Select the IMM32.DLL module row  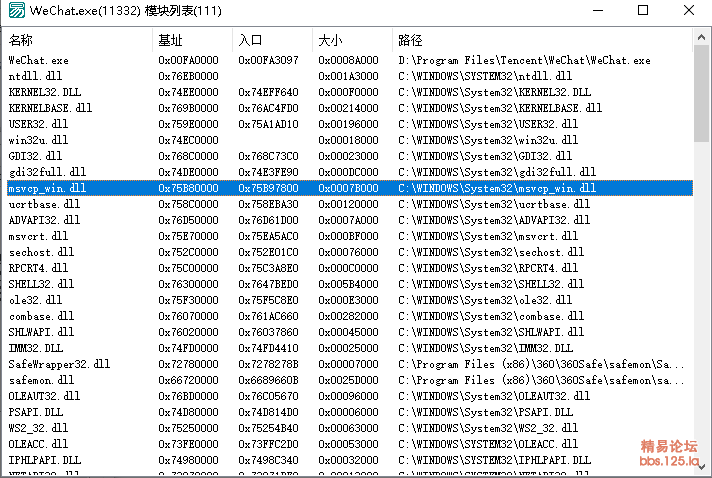[350, 348]
